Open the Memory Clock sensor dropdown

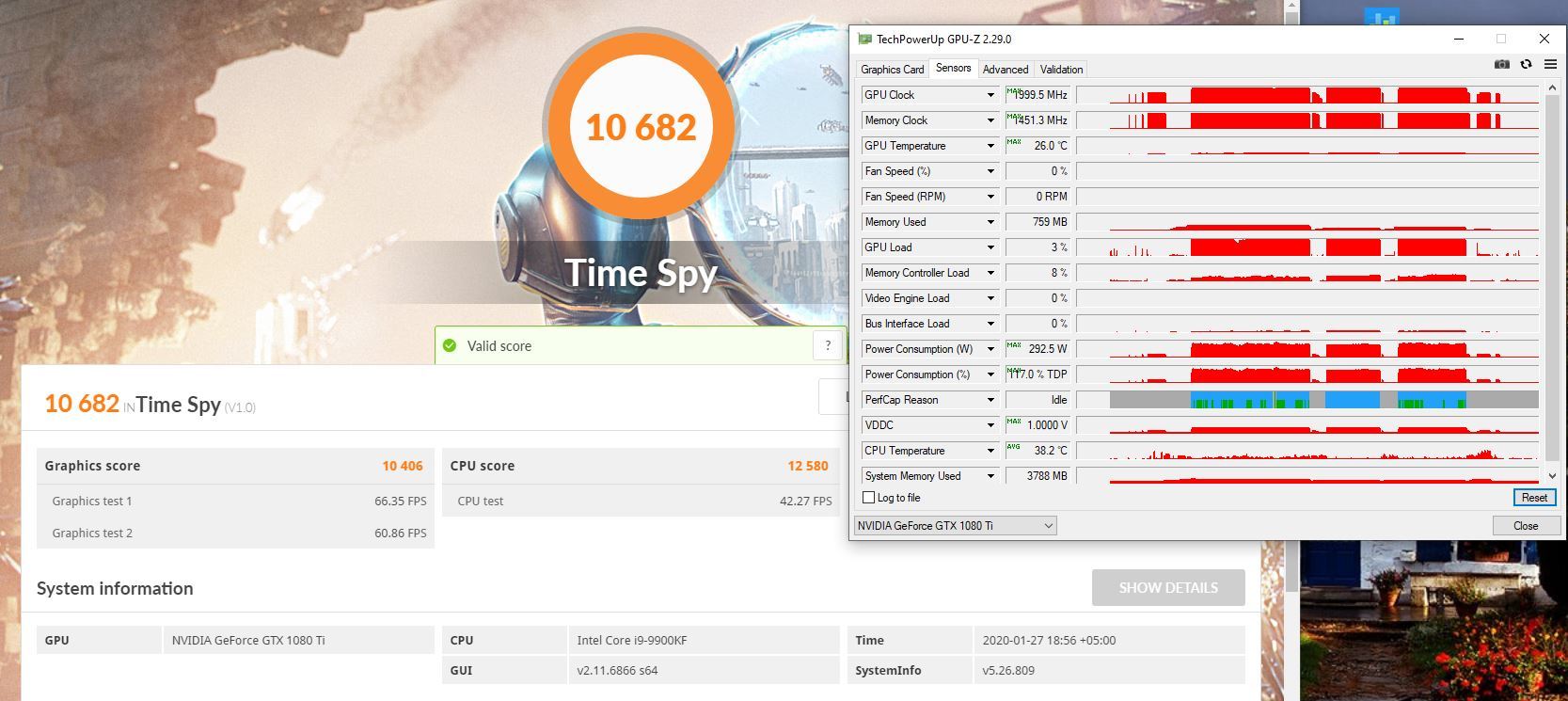(990, 120)
